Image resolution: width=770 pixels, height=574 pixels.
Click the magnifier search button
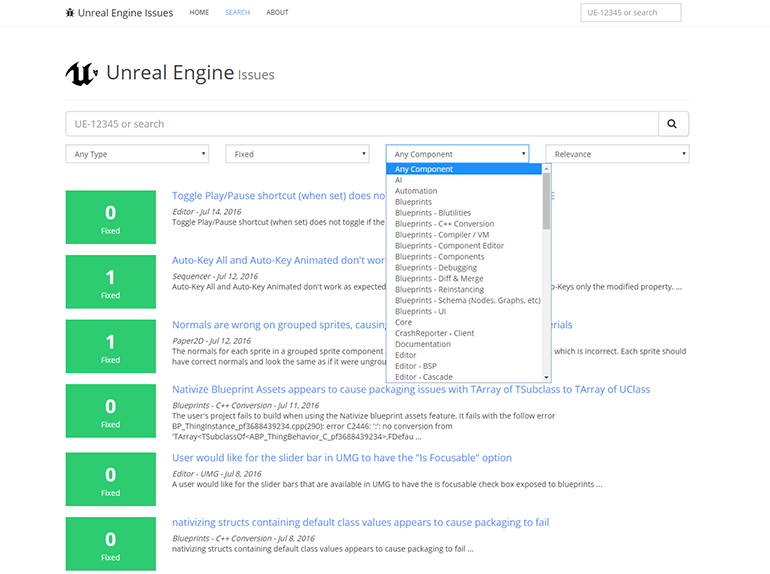[673, 124]
